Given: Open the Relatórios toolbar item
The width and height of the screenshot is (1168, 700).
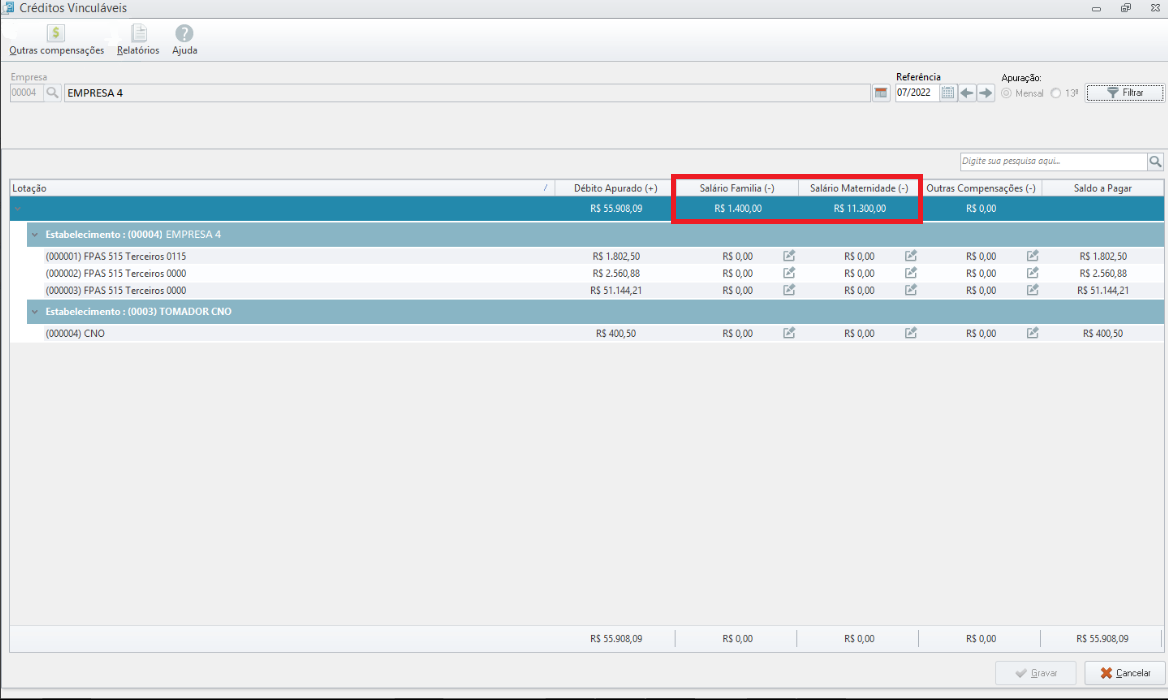Looking at the screenshot, I should point(138,40).
